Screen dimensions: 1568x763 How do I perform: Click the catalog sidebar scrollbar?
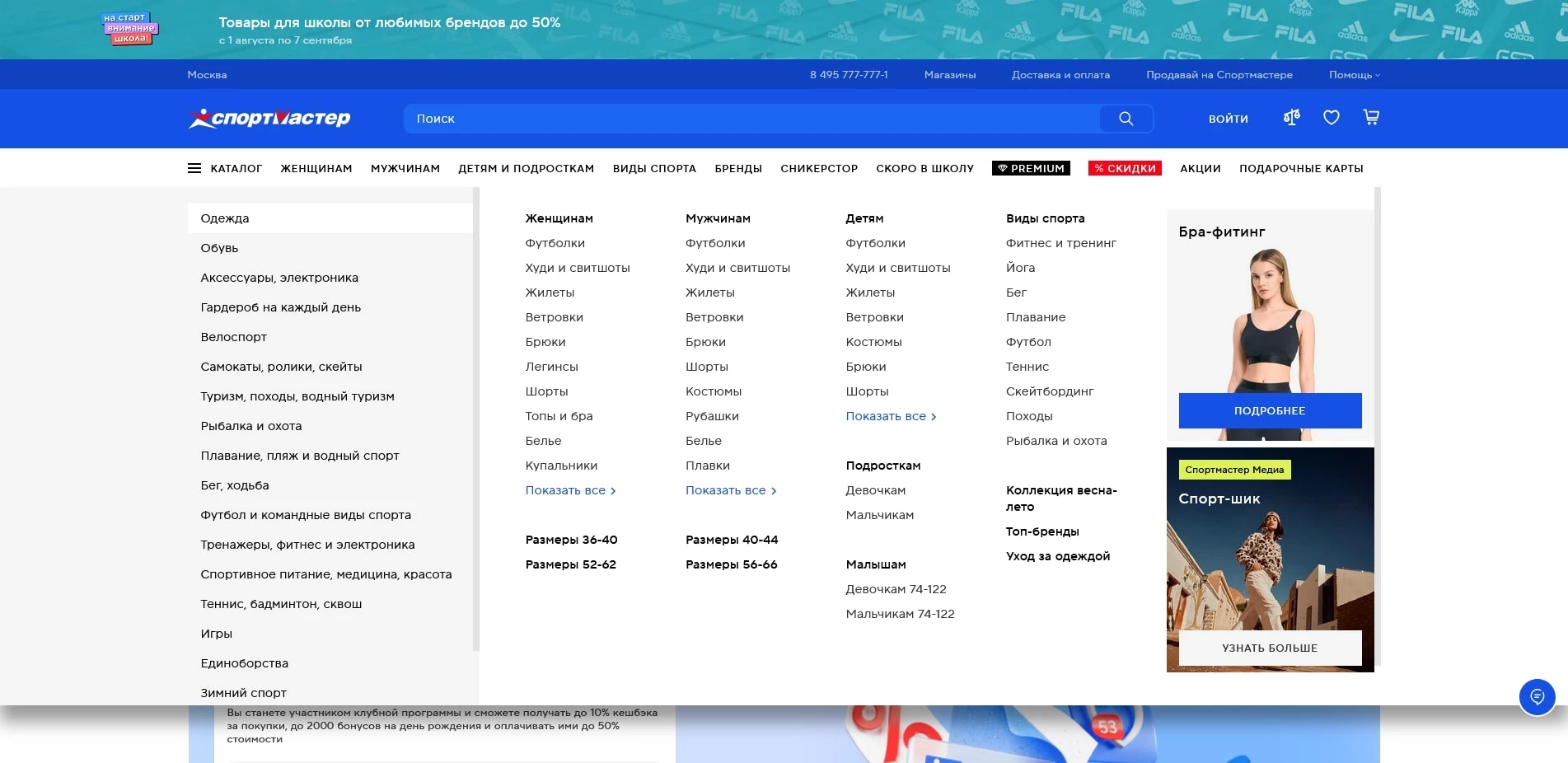pos(475,412)
